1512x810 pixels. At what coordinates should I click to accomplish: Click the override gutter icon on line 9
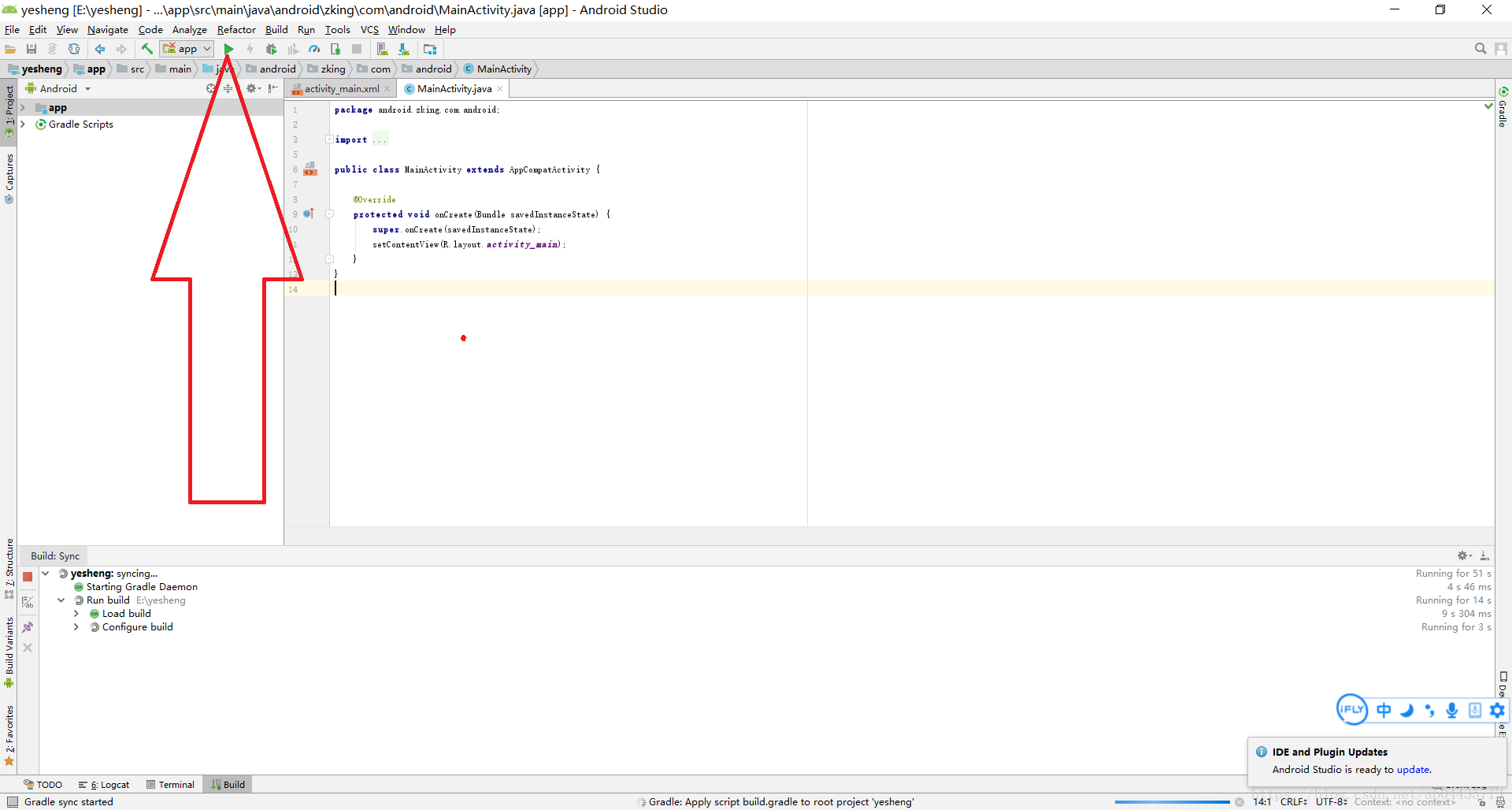coord(309,214)
